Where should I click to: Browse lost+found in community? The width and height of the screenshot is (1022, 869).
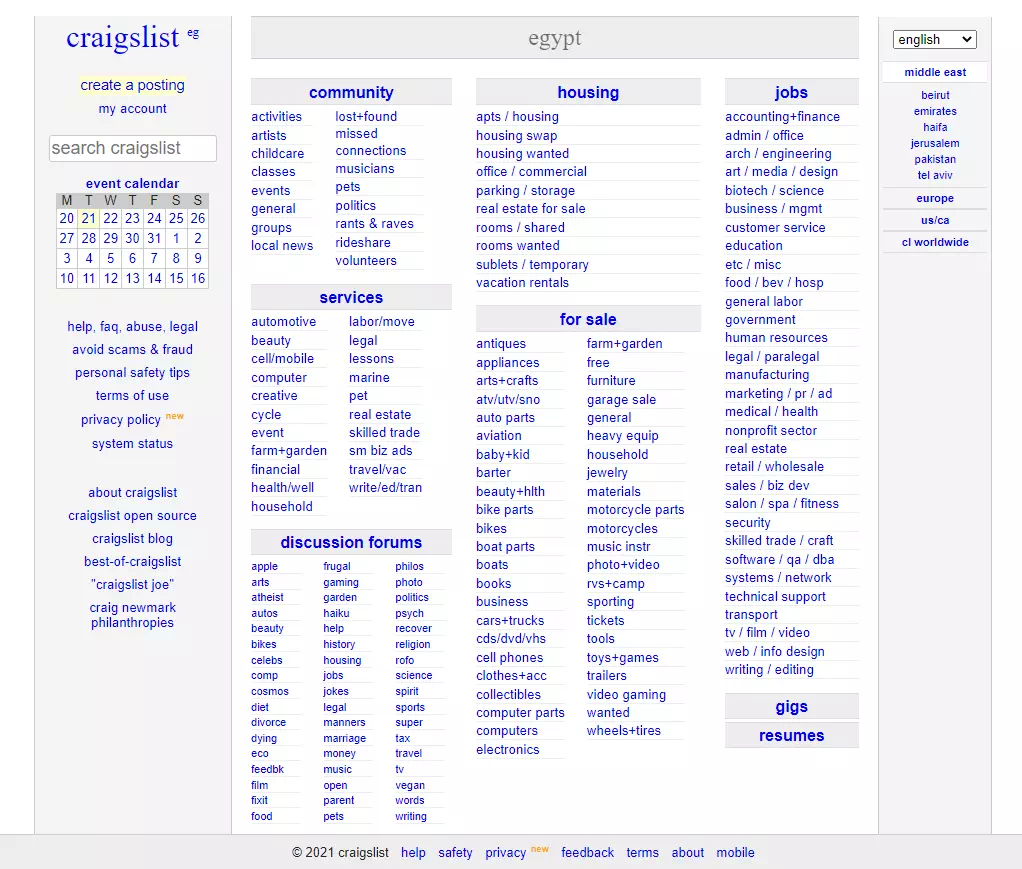click(366, 117)
